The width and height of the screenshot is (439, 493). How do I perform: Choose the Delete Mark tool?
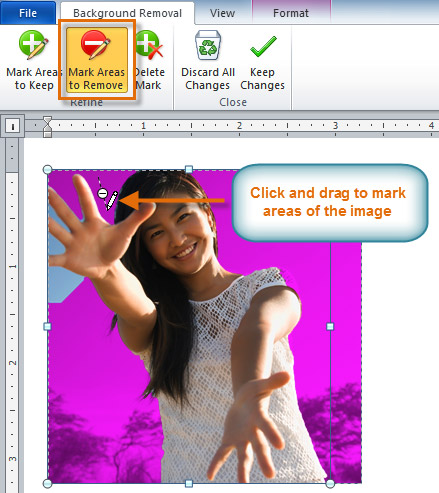tap(149, 60)
